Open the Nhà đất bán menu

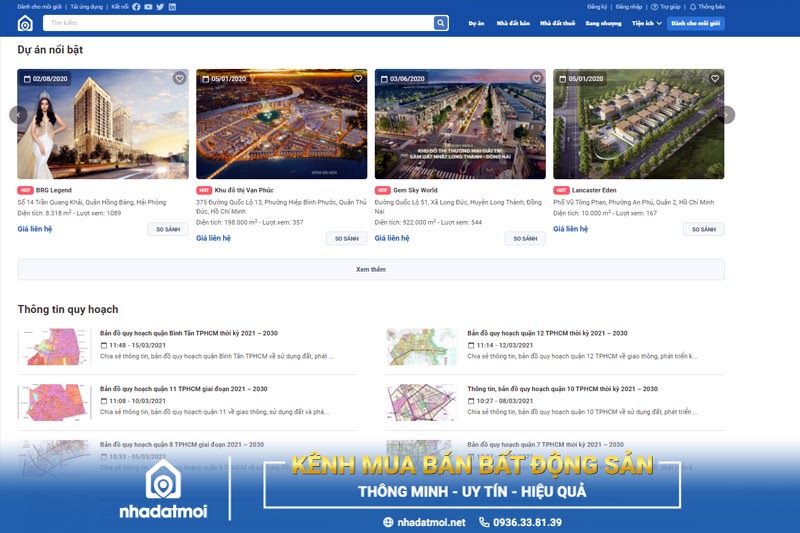click(513, 23)
